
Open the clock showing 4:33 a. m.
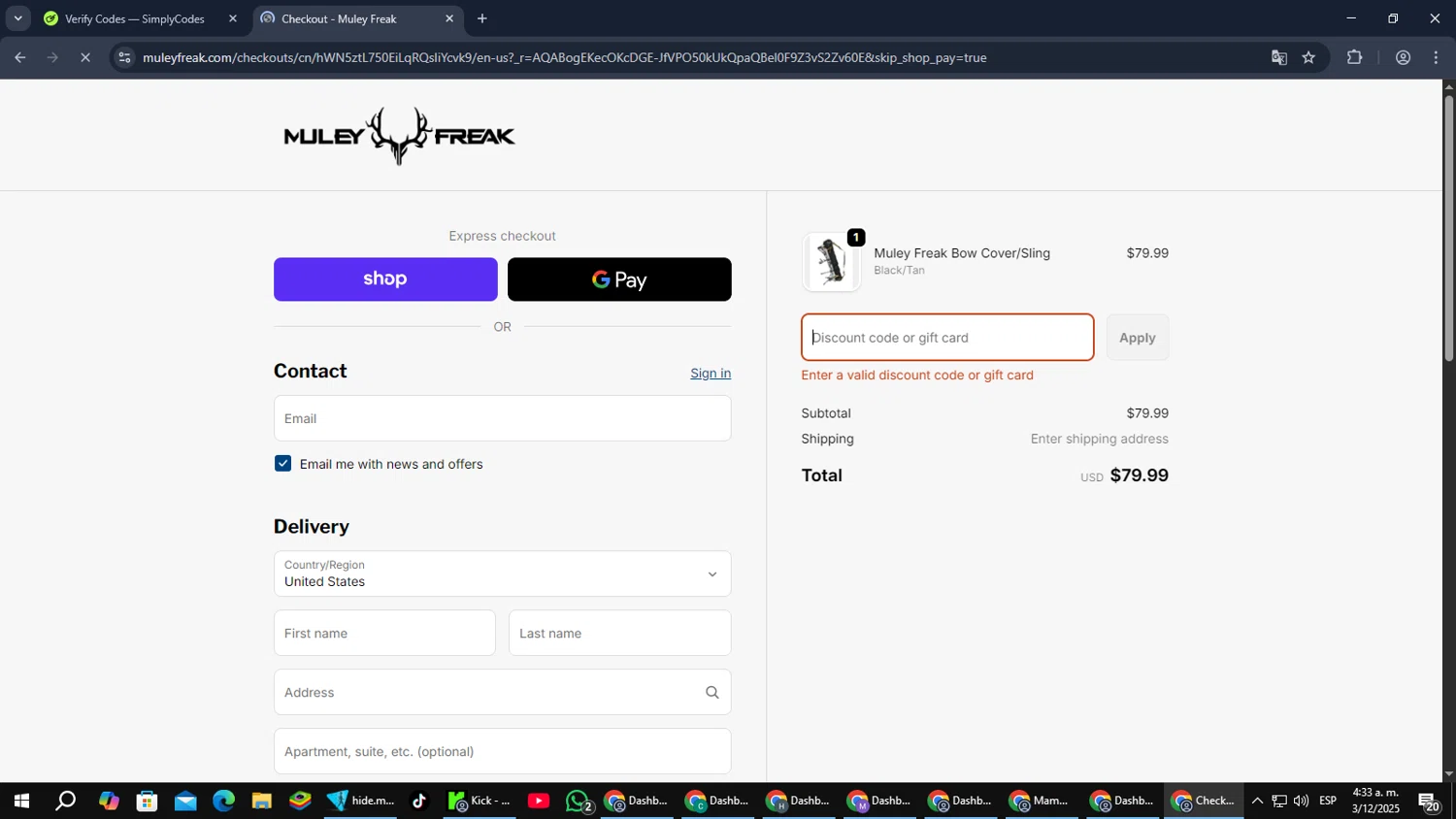(x=1375, y=801)
